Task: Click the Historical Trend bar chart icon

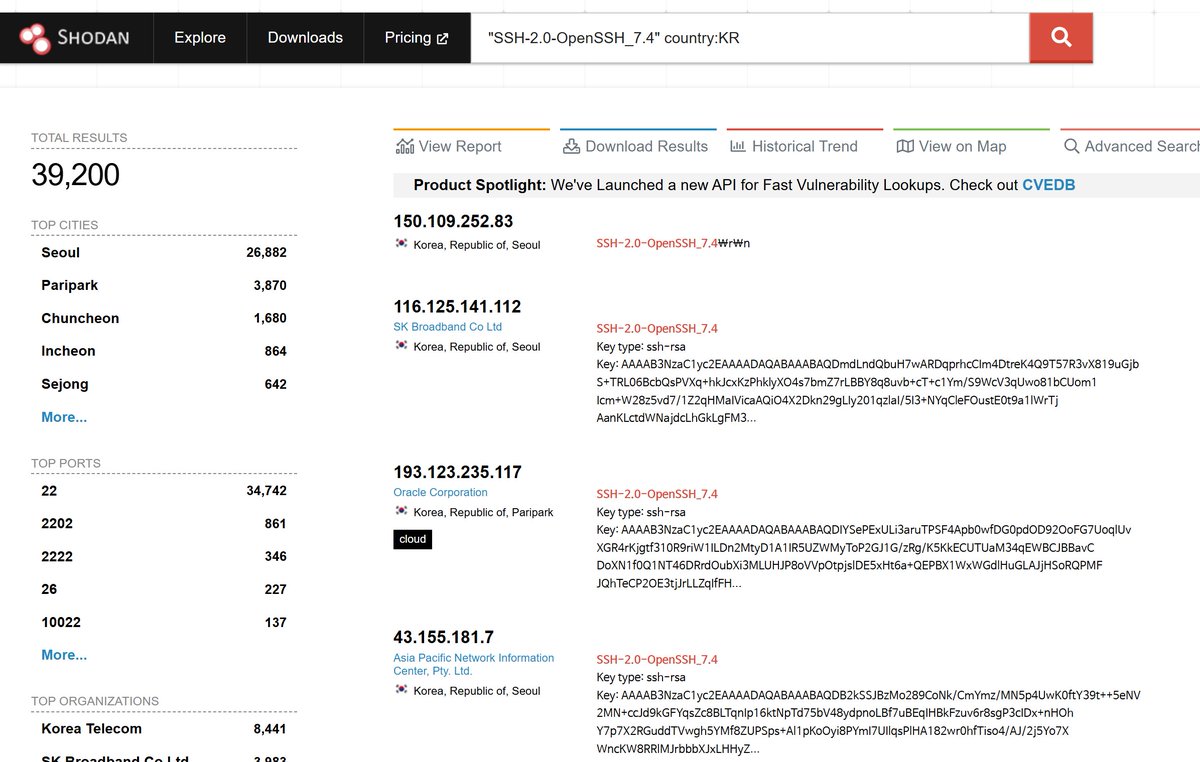Action: point(738,146)
